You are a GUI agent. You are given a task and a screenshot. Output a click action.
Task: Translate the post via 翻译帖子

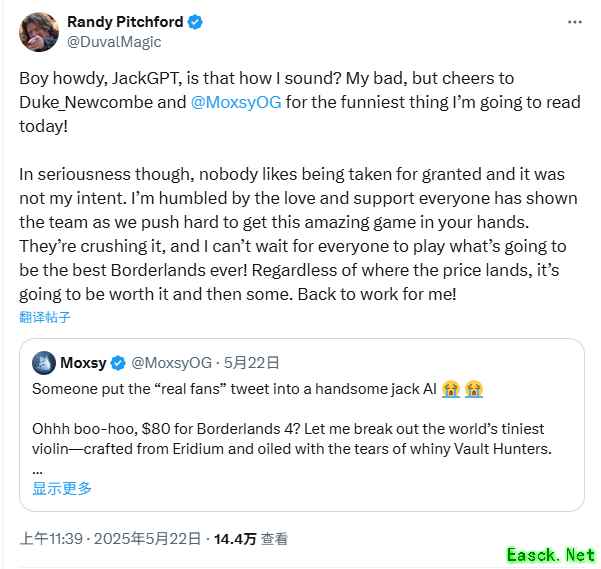point(45,317)
